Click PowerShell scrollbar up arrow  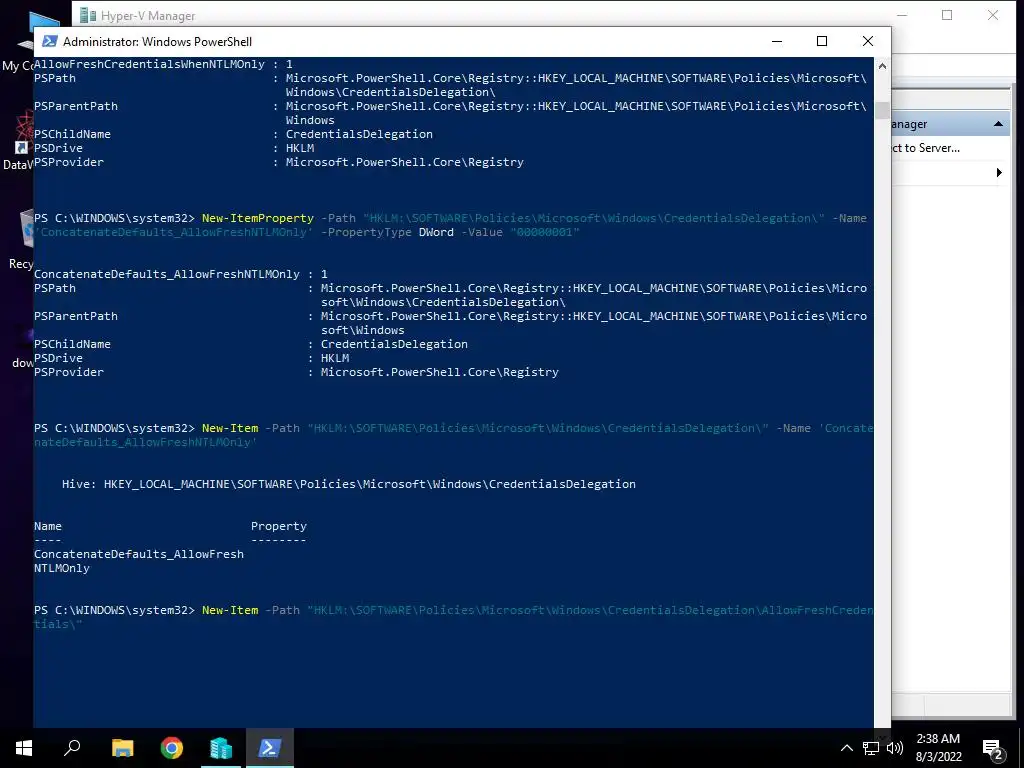tap(882, 66)
